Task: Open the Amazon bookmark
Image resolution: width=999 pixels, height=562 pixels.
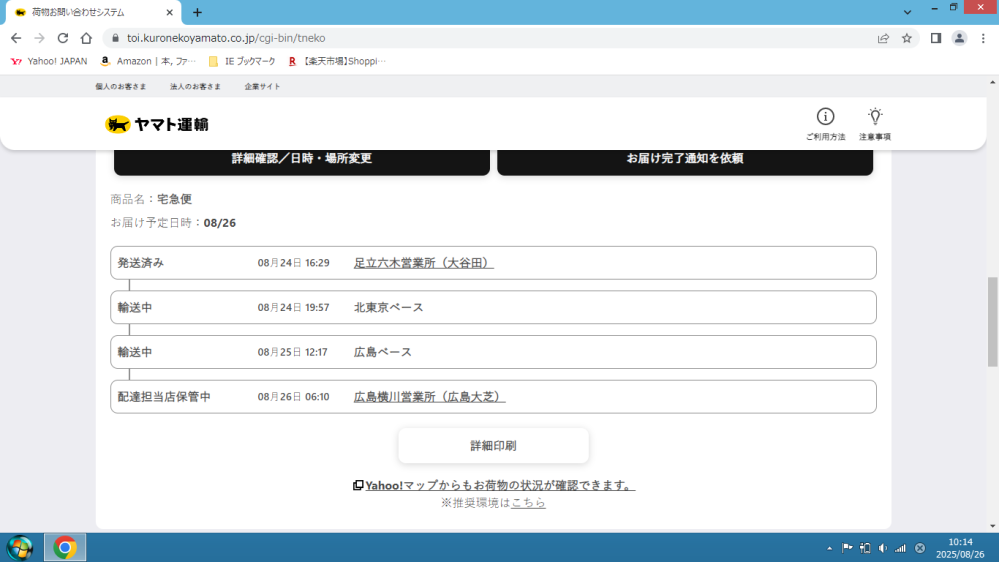Action: click(148, 61)
